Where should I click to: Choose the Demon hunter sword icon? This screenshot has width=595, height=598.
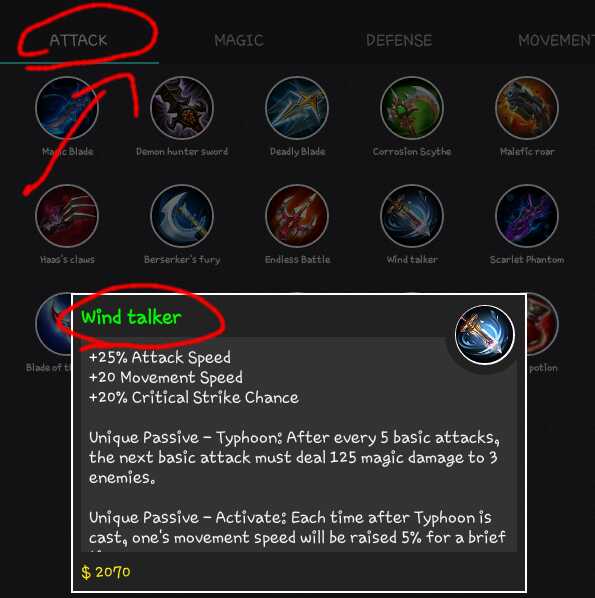pos(182,108)
